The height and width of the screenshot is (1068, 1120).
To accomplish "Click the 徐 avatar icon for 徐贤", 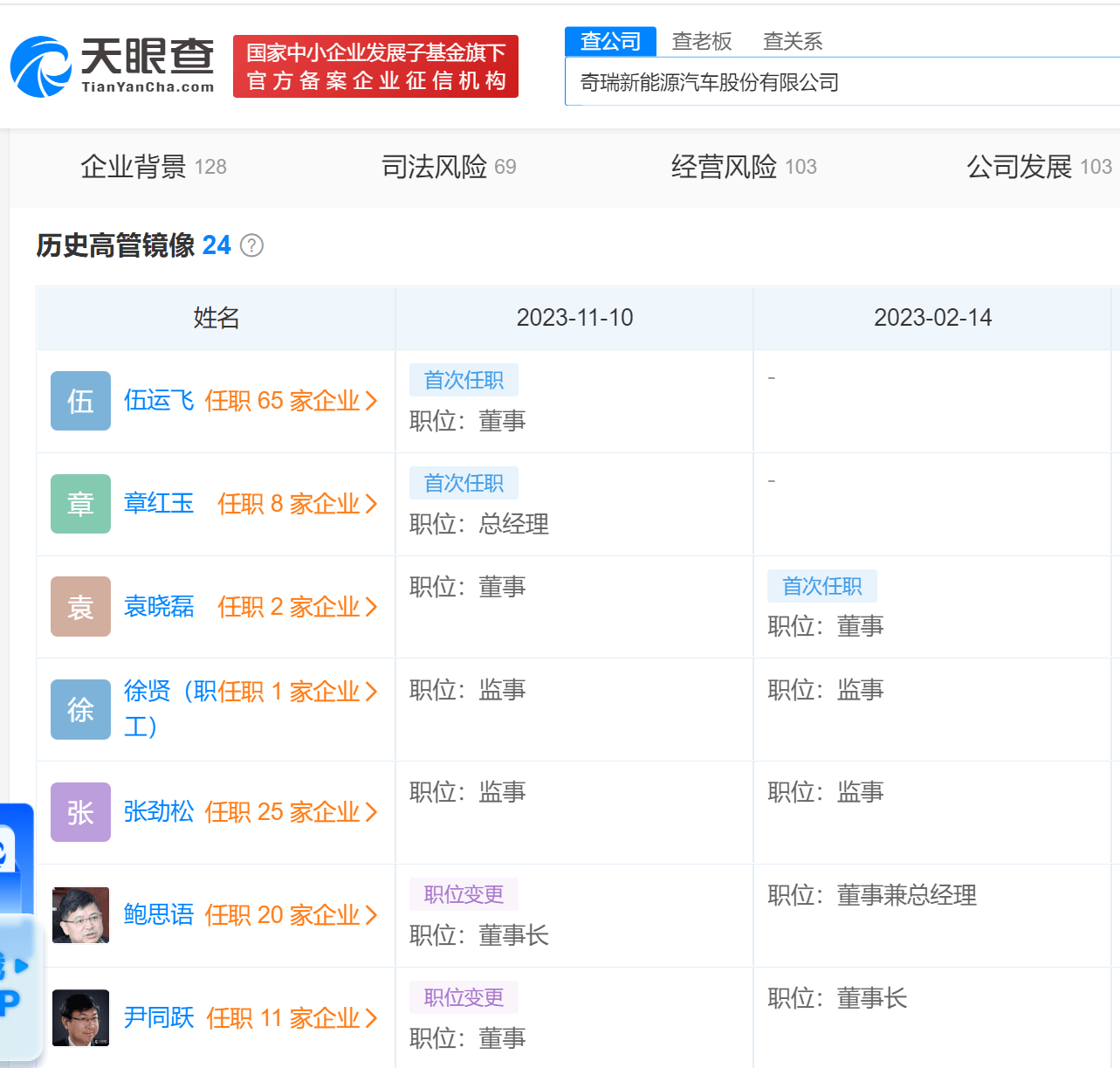I will coord(80,709).
